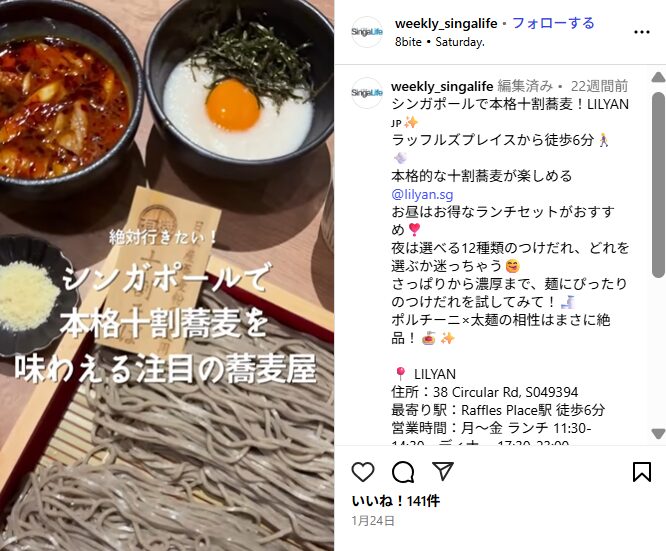666x551 pixels.
Task: Save the post with the bookmark icon
Action: 642,472
